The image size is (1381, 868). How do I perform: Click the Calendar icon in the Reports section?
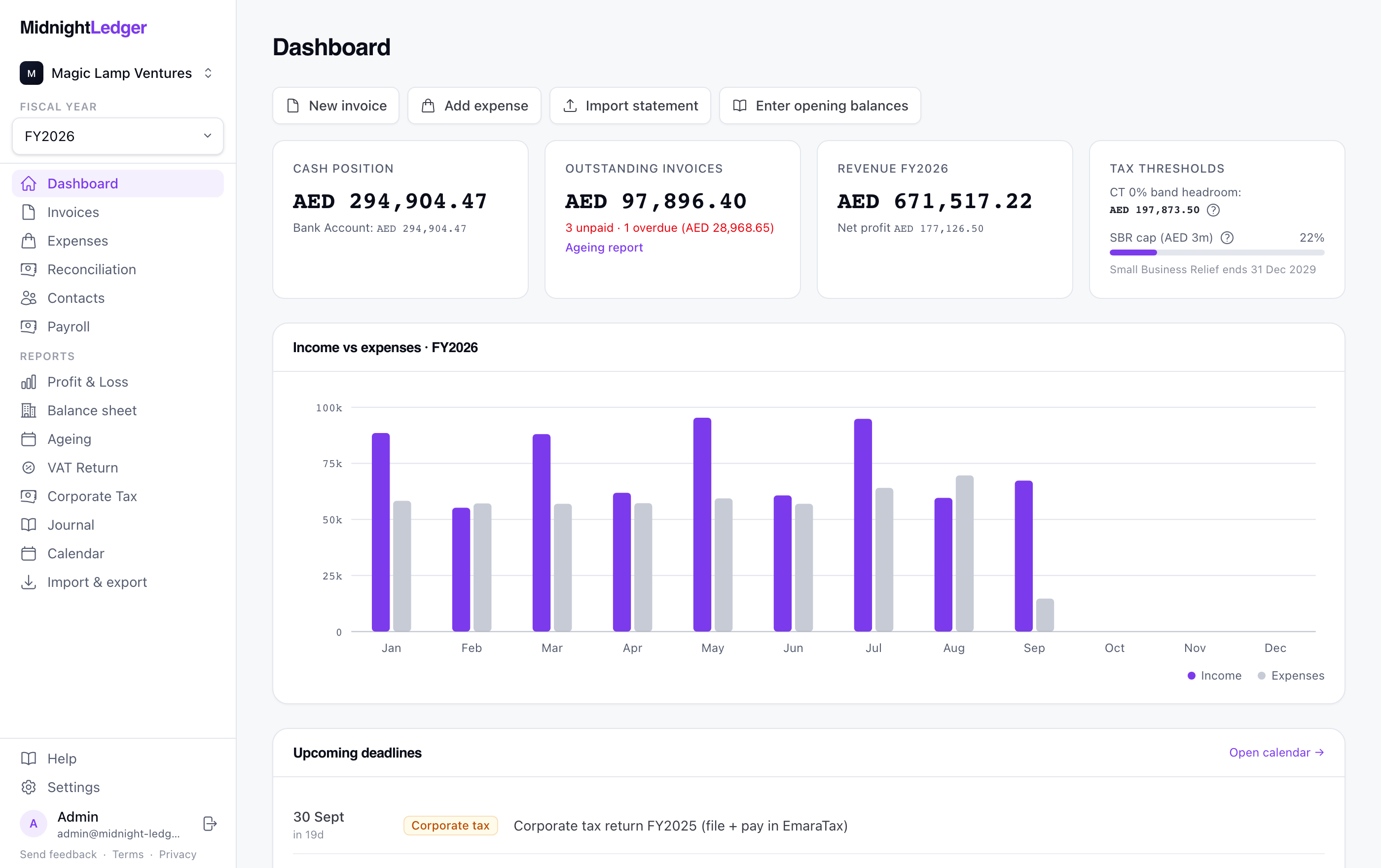(29, 554)
